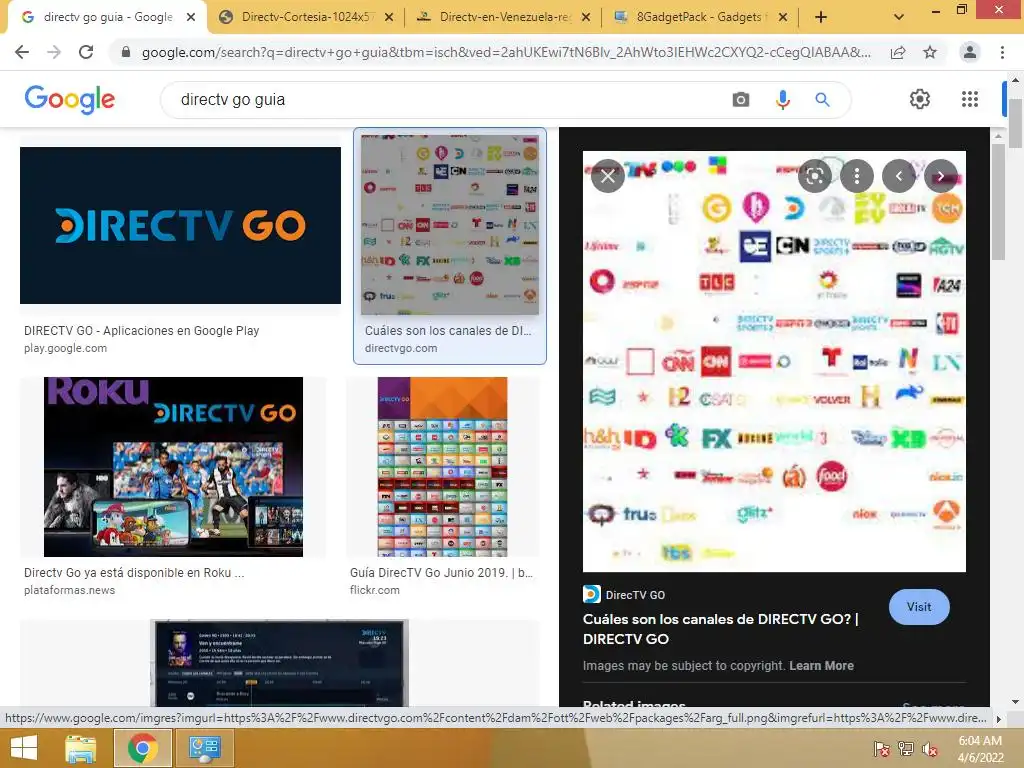
Task: Show previous image in preview
Action: [899, 176]
